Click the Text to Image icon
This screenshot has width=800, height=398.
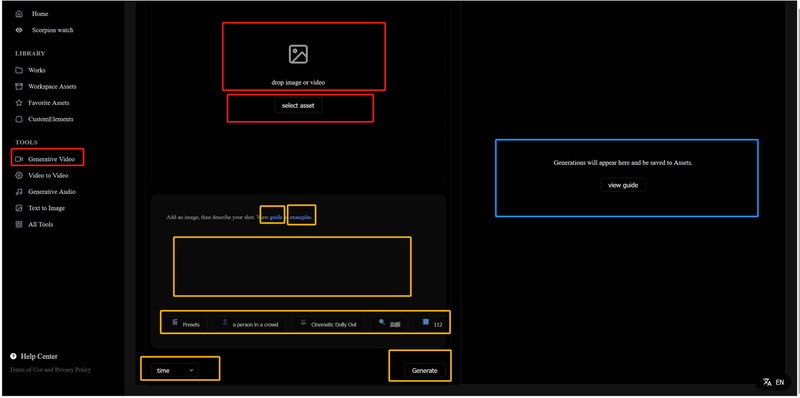click(19, 208)
